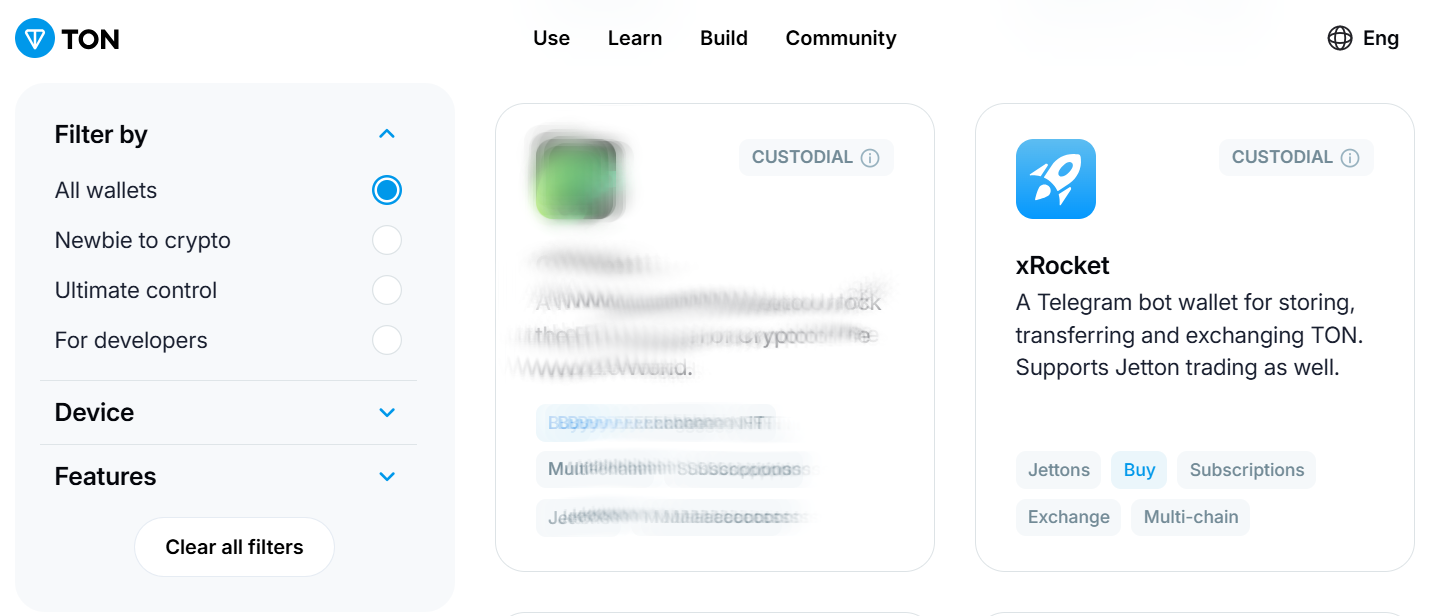Click the blurred green wallet icon
The height and width of the screenshot is (616, 1436).
click(x=576, y=179)
